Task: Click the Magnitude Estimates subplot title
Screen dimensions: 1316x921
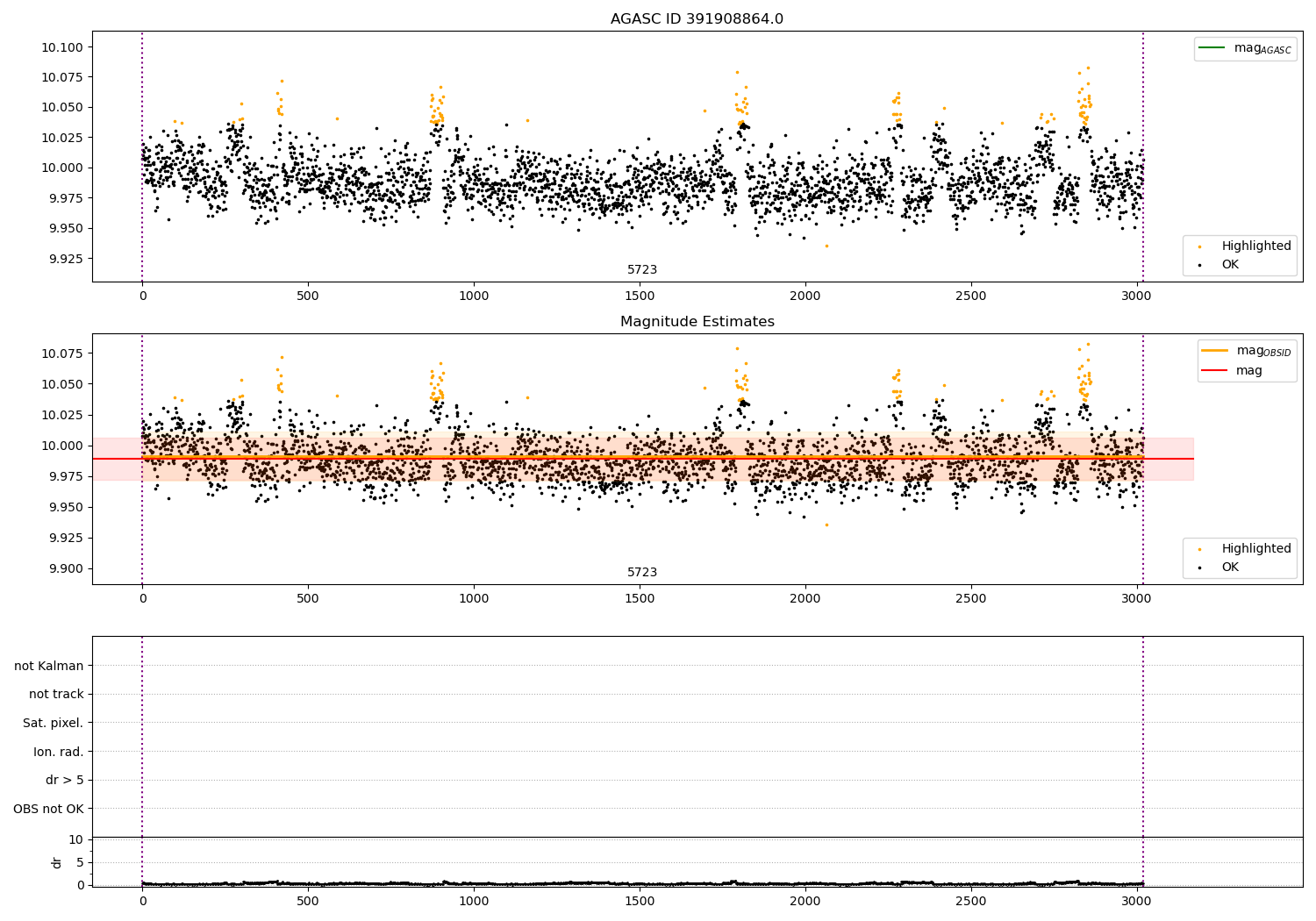Action: 697,321
